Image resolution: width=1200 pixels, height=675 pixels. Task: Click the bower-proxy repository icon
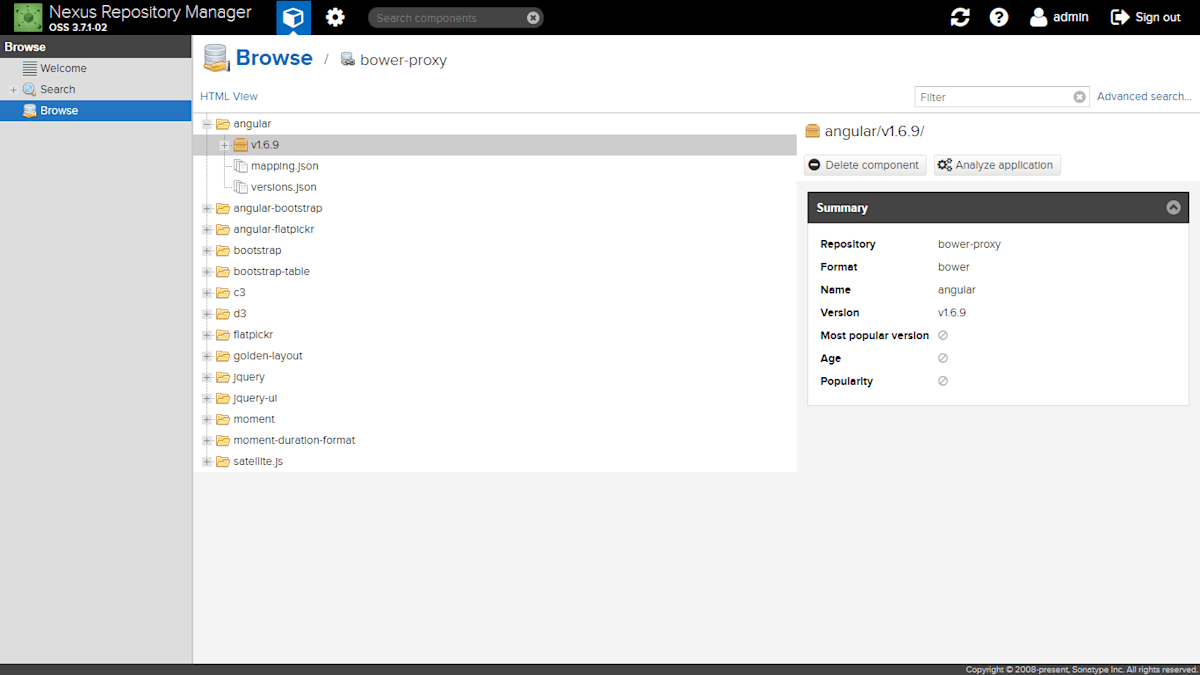pyautogui.click(x=347, y=60)
